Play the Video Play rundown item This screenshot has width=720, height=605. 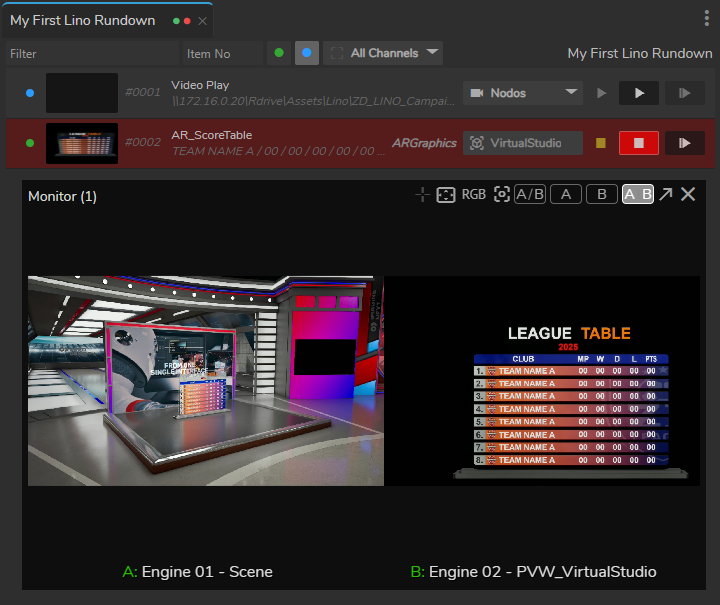638,93
